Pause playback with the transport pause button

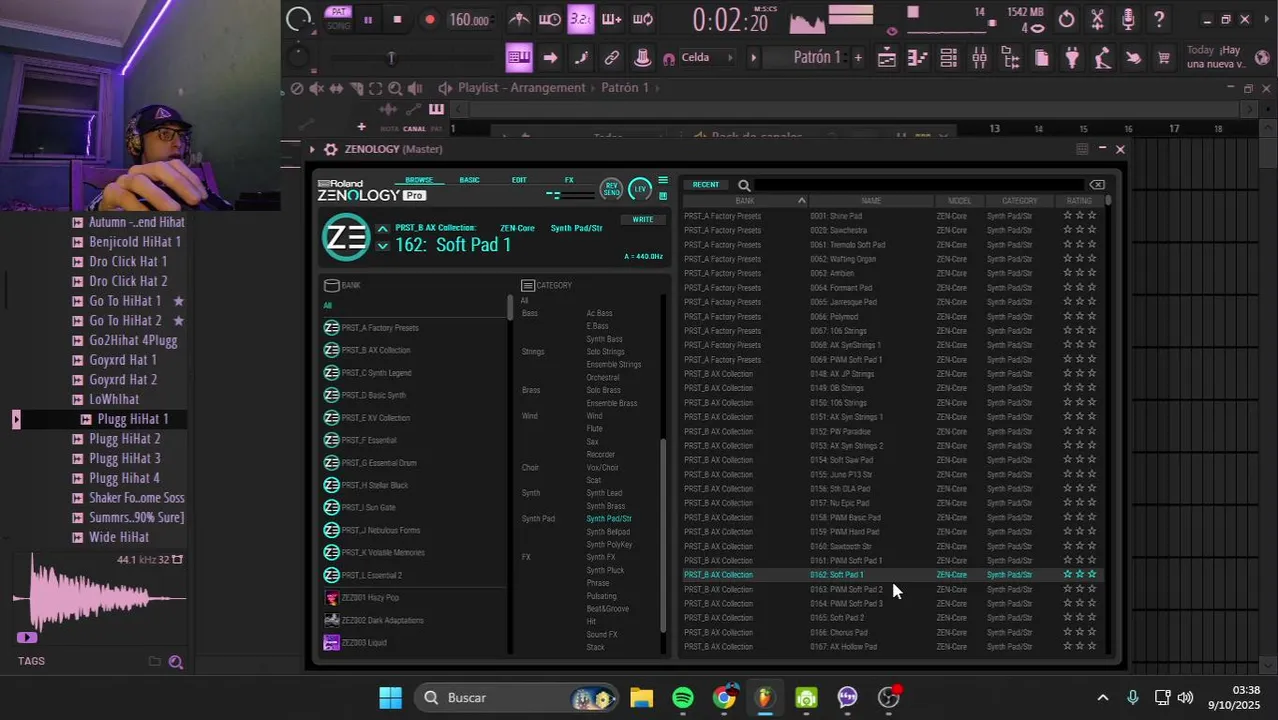[368, 19]
